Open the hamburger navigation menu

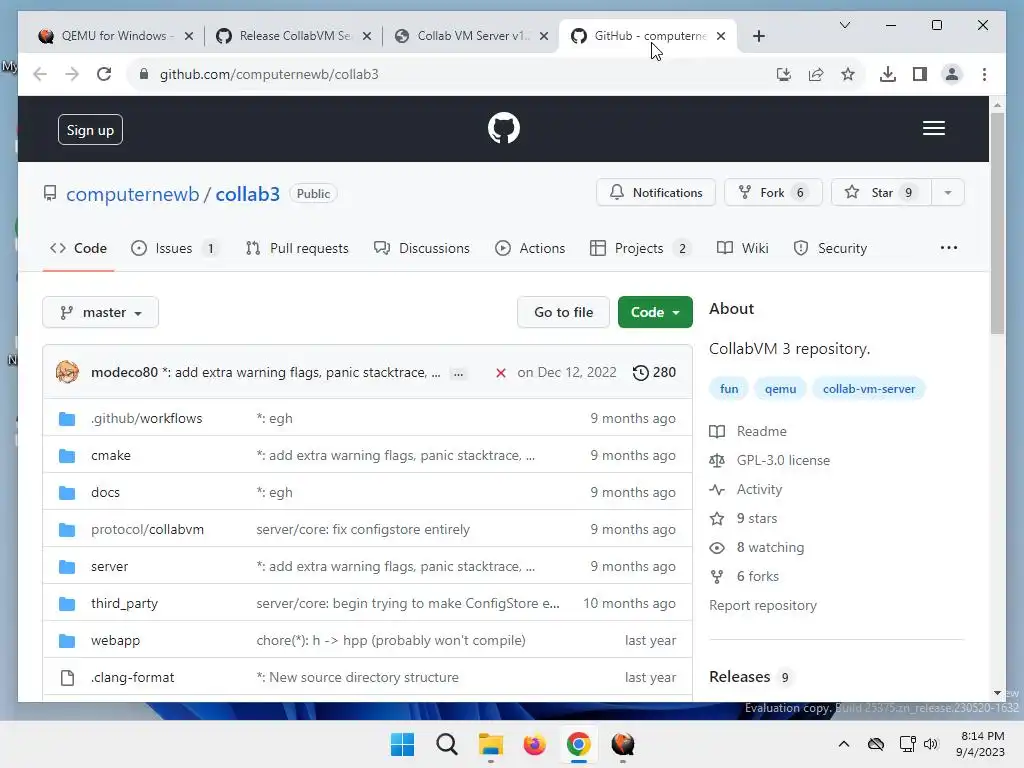933,128
